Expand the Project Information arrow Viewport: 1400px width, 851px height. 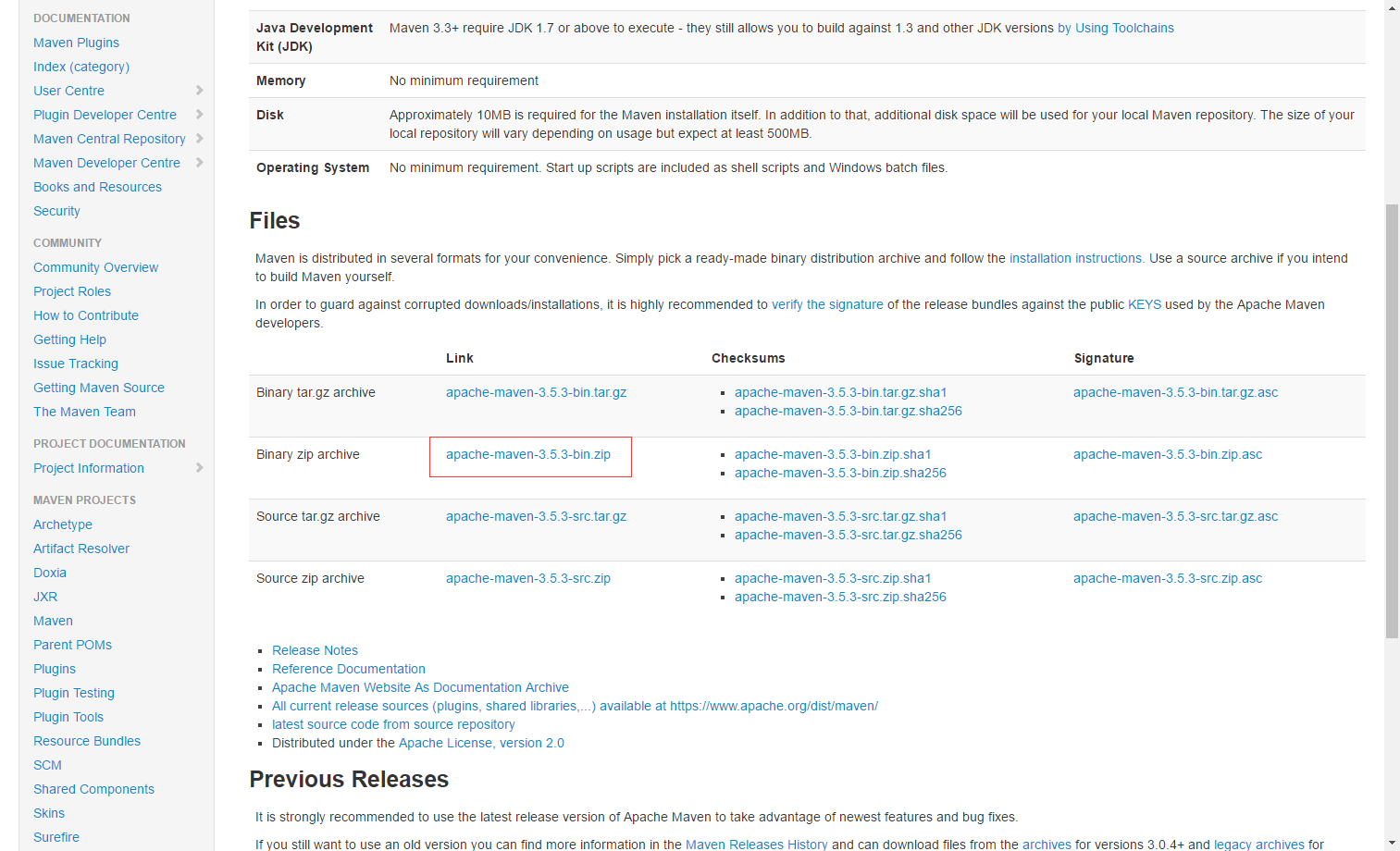point(199,468)
